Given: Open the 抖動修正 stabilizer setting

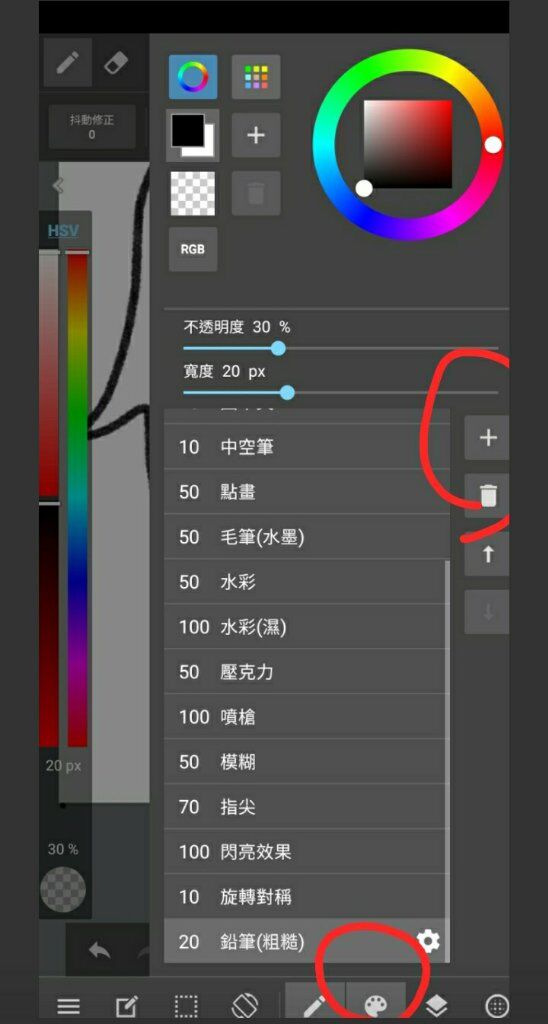Looking at the screenshot, I should (92, 127).
